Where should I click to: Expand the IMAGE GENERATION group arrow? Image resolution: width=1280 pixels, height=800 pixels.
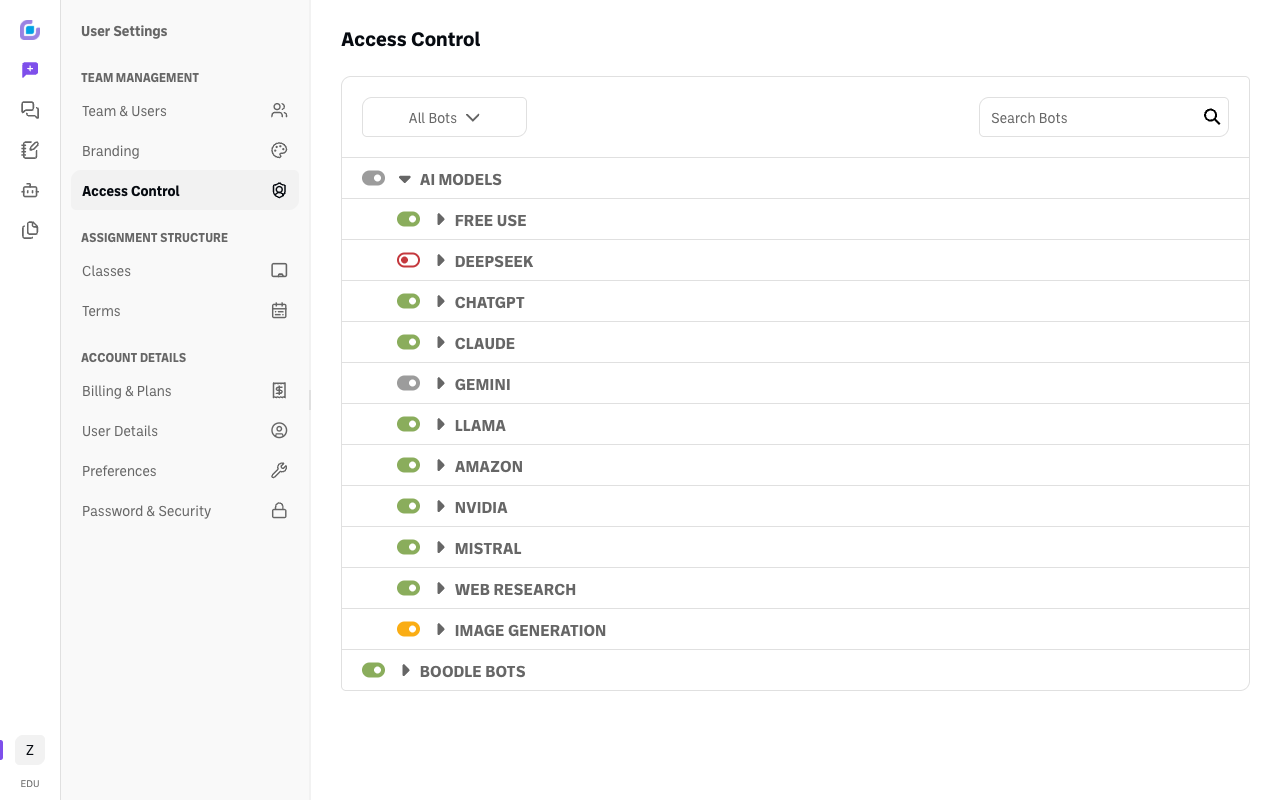[x=440, y=629]
